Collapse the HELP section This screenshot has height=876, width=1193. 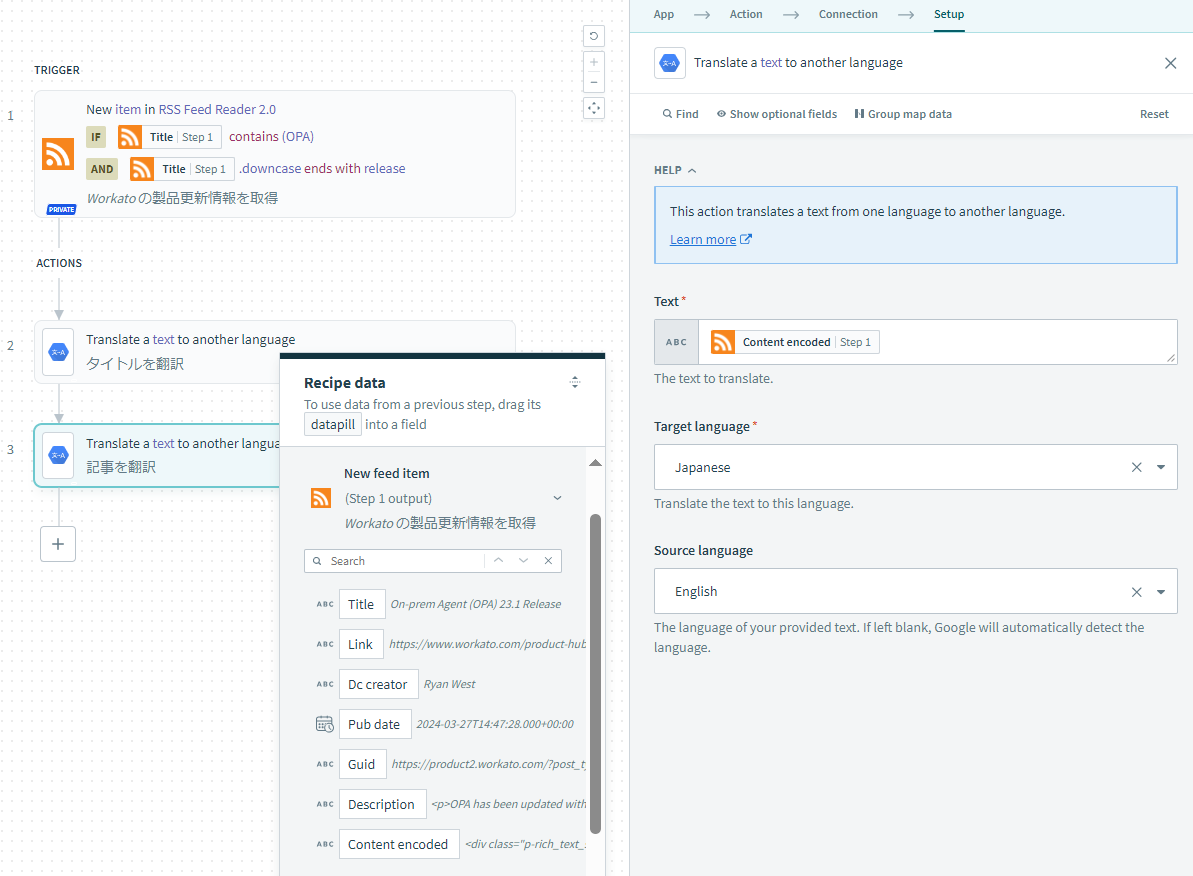pos(676,170)
